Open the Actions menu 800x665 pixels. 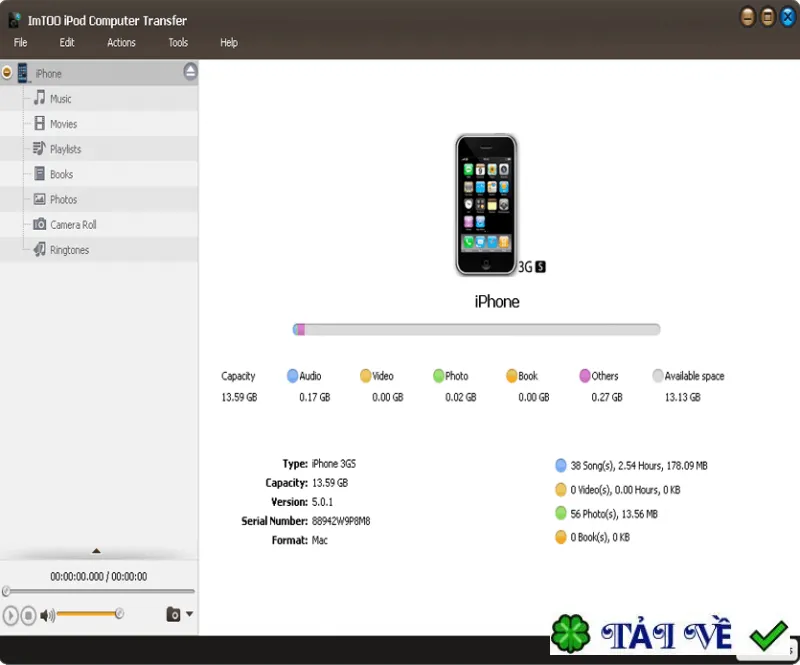click(121, 42)
